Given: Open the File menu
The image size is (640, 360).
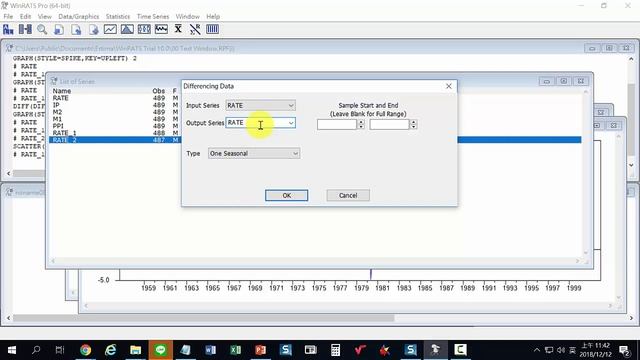Looking at the screenshot, I should 8,16.
